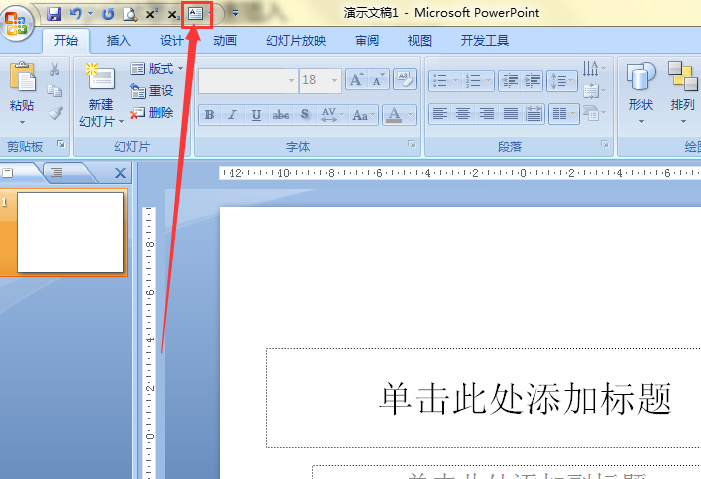Copy selection with copy icon
The height and width of the screenshot is (479, 701).
point(55,91)
